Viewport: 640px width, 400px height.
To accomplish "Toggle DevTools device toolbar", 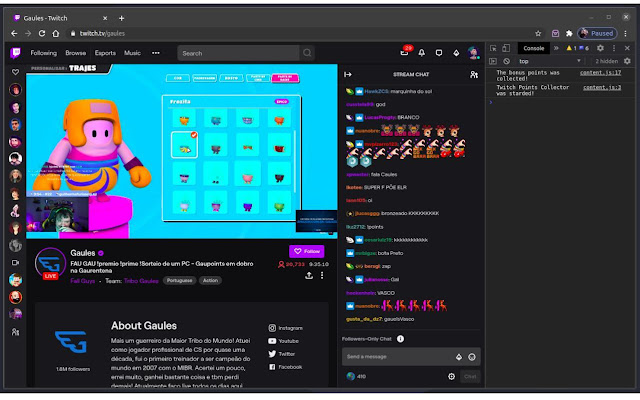I will pos(506,48).
